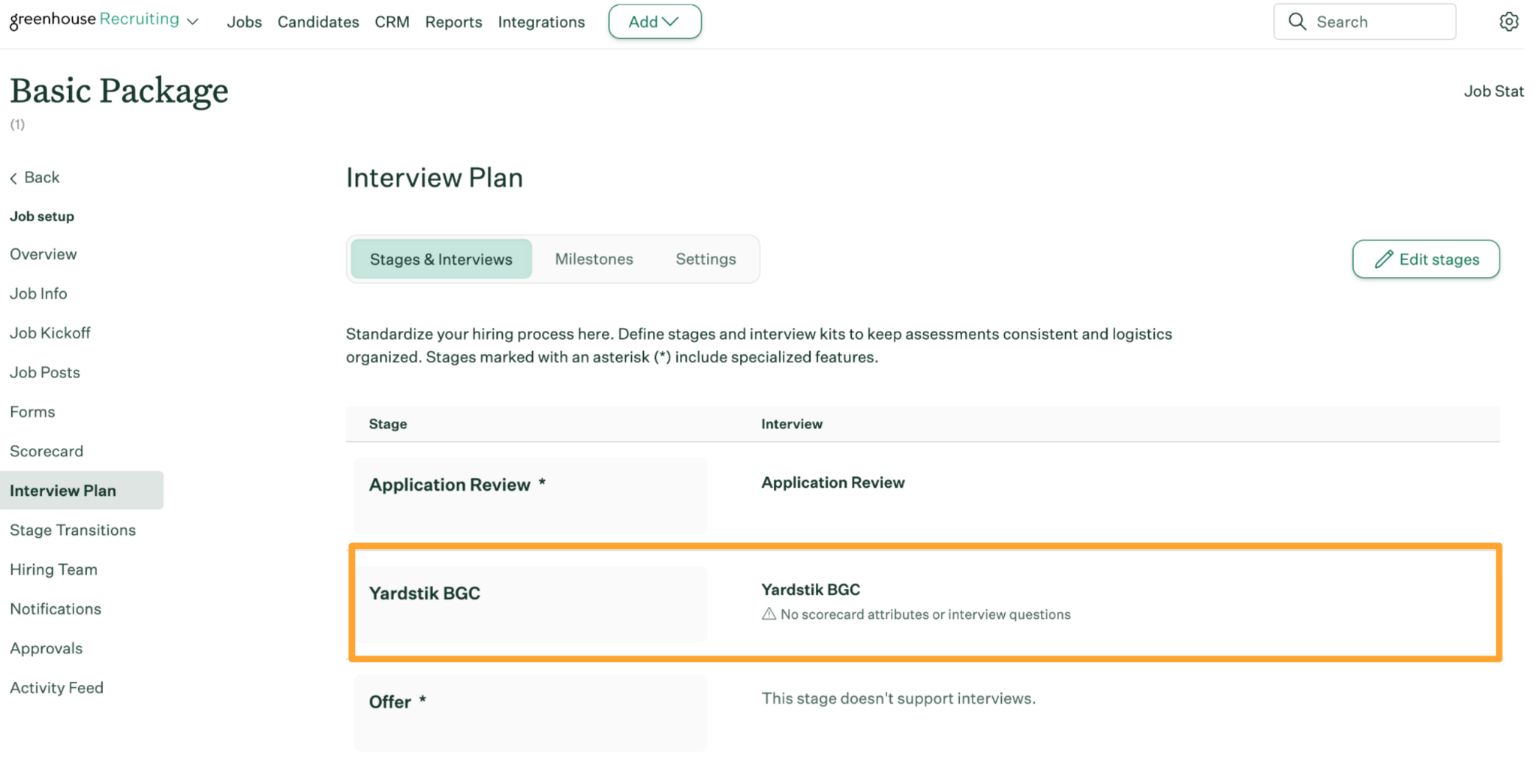Open Job Info in sidebar
The height and width of the screenshot is (784, 1537).
click(x=38, y=293)
